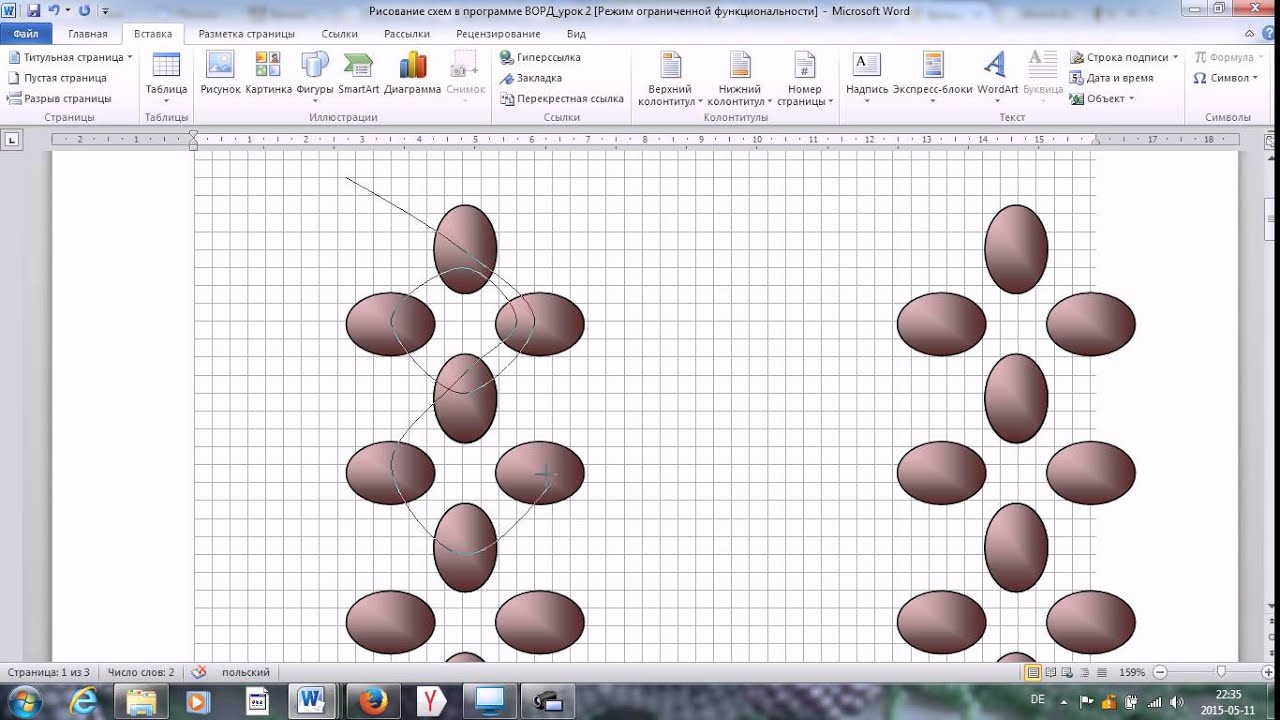This screenshot has width=1280, height=720.
Task: Open Word help with the question mark icon
Action: coord(1269,34)
